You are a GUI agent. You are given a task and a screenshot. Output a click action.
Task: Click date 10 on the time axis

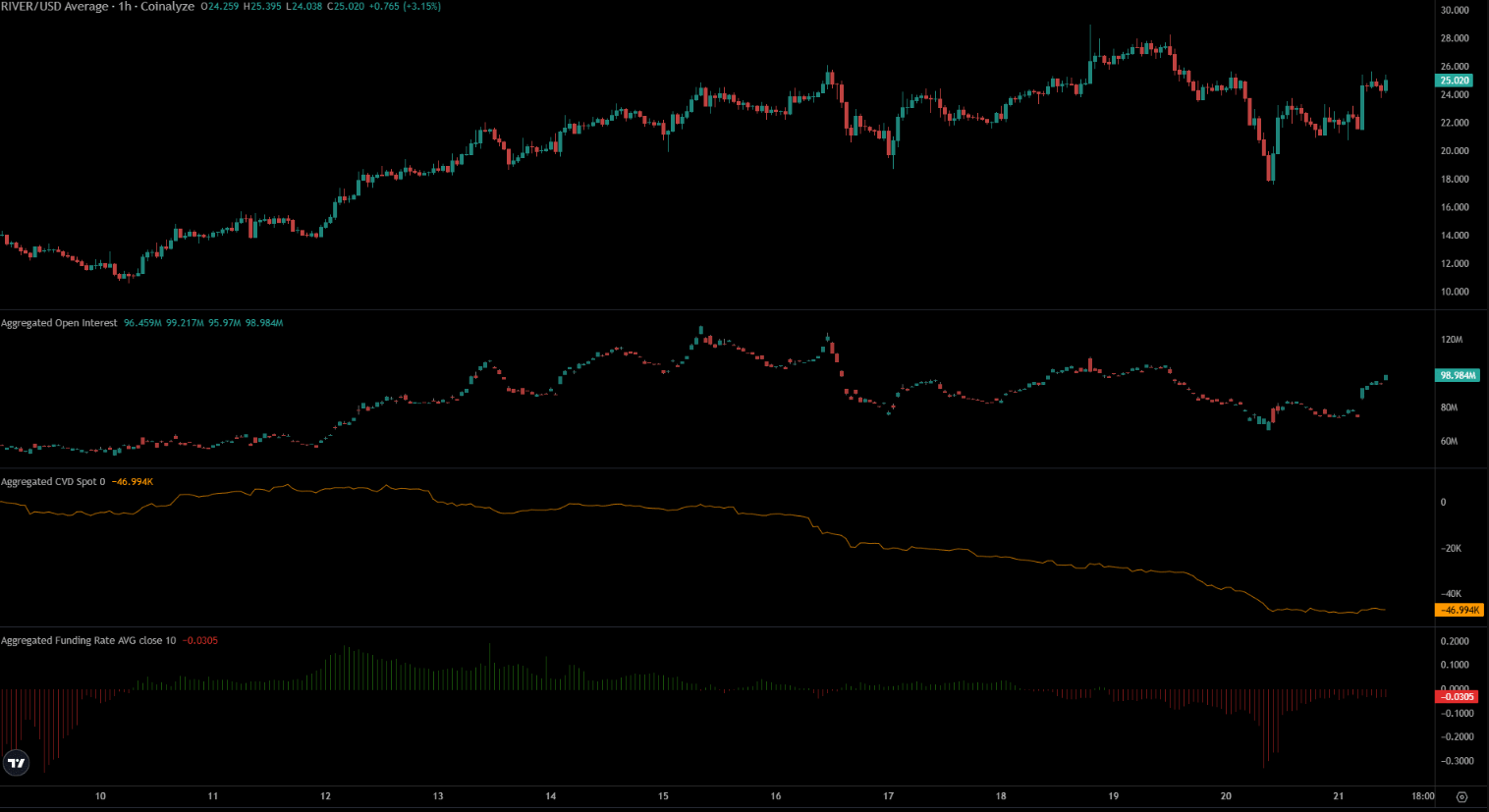[x=100, y=796]
